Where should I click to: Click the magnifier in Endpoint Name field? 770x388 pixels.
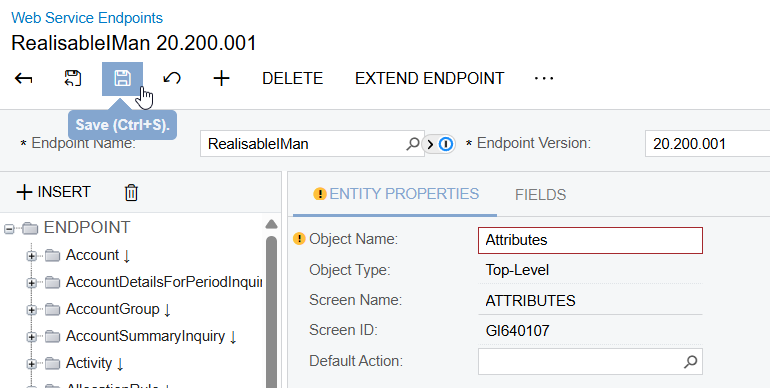click(x=413, y=143)
